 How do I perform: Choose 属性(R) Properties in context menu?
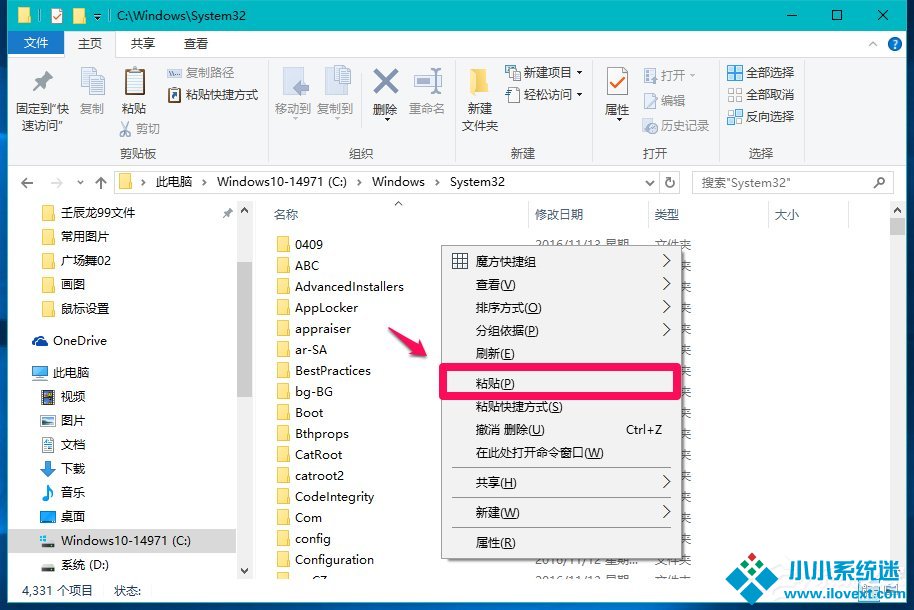pyautogui.click(x=561, y=543)
